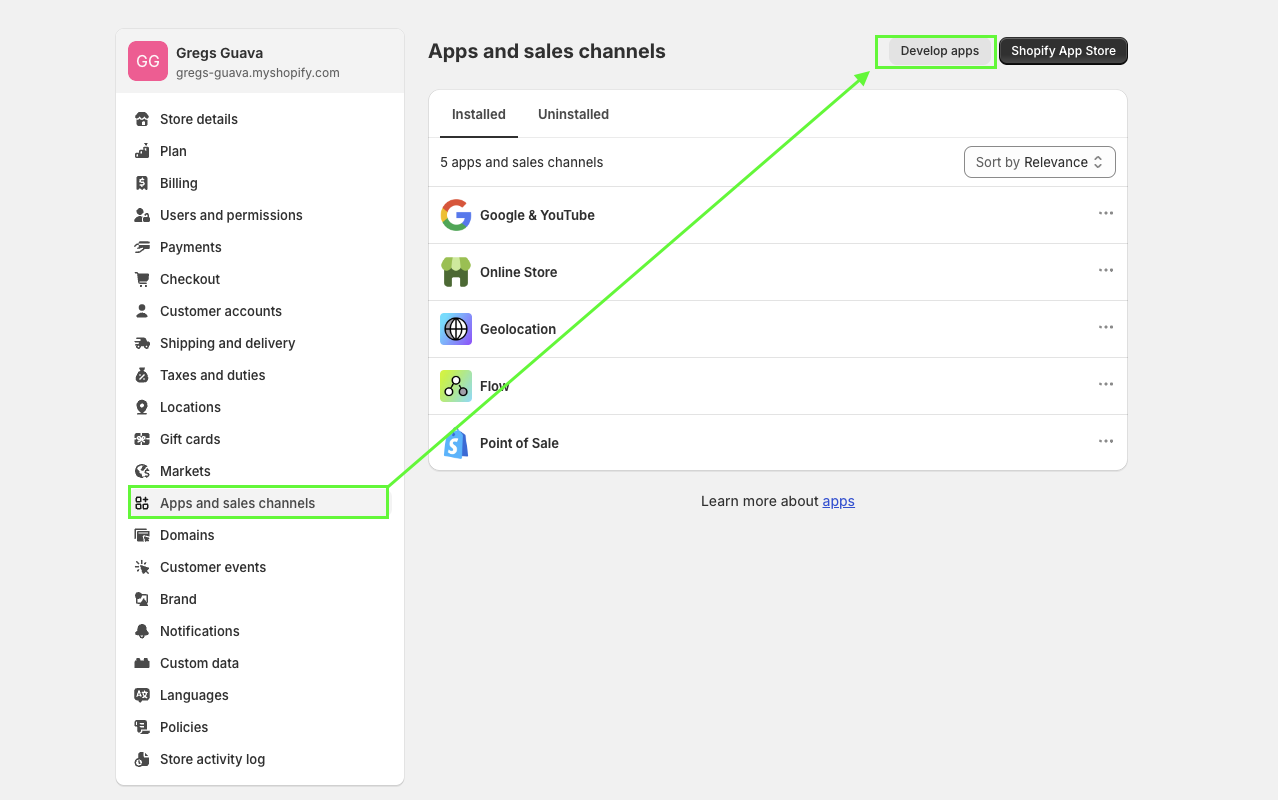Viewport: 1278px width, 800px height.
Task: Click the Flow app logo
Action: click(x=456, y=386)
